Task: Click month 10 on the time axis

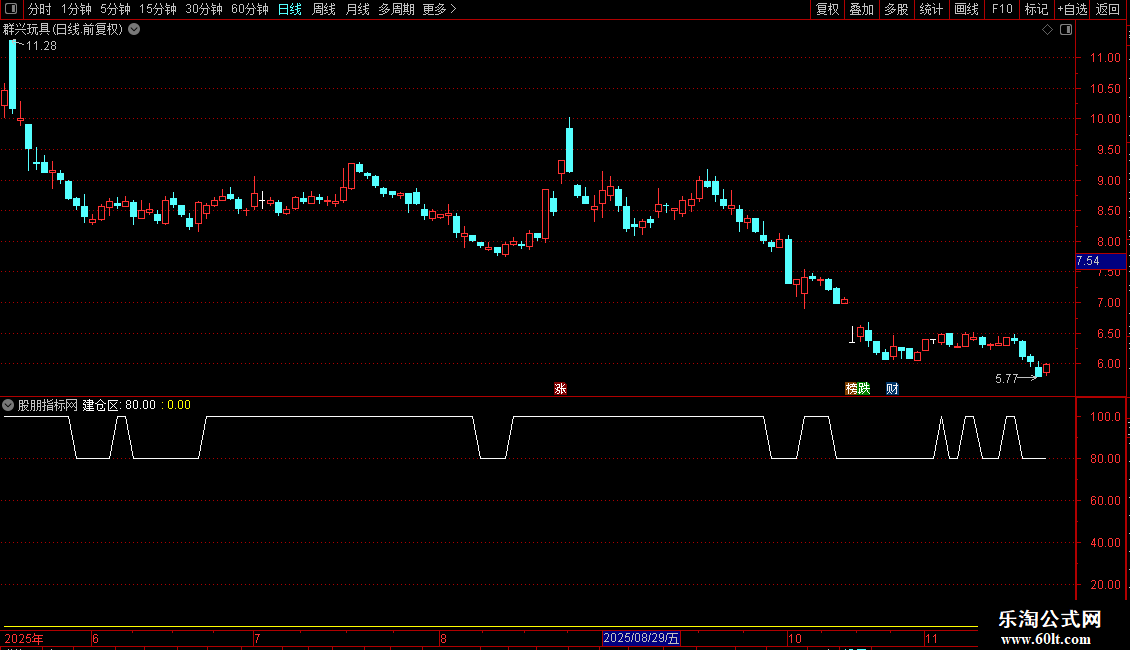Action: [794, 638]
